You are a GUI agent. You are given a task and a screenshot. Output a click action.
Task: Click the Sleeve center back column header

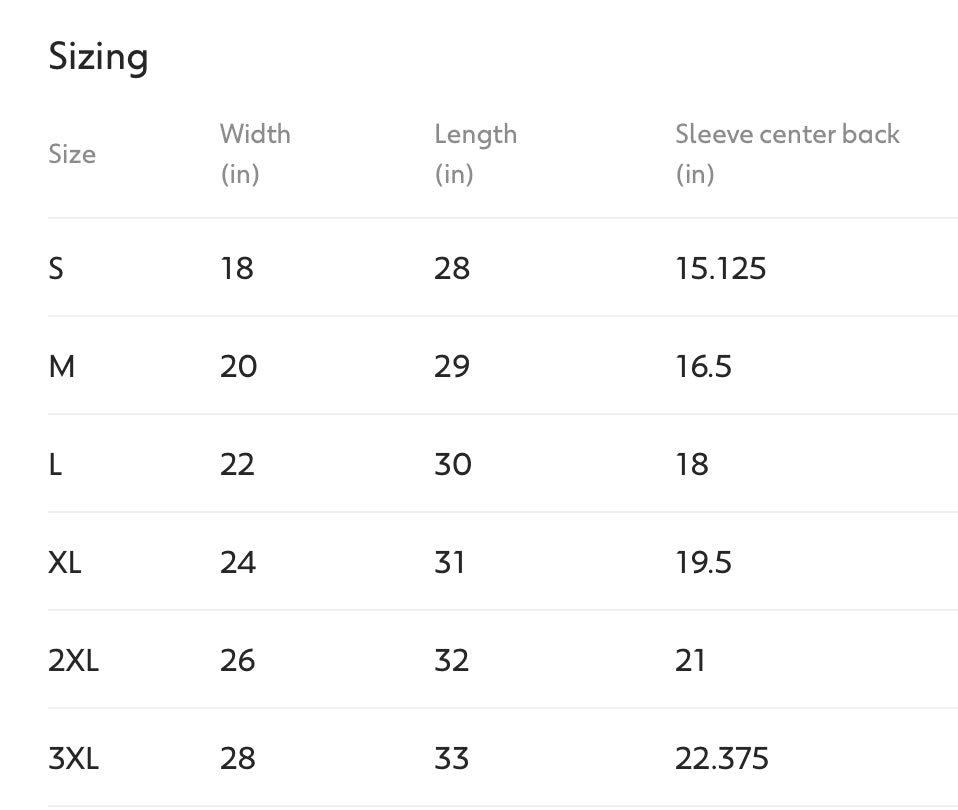[x=787, y=135]
